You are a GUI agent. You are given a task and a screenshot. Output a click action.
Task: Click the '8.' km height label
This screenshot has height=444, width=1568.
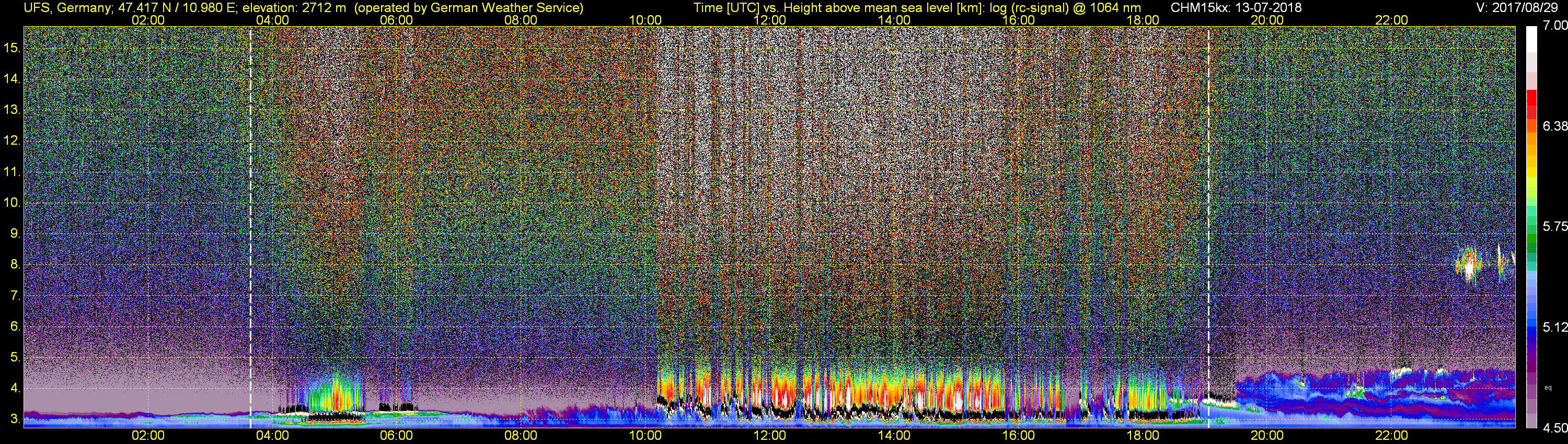[15, 265]
